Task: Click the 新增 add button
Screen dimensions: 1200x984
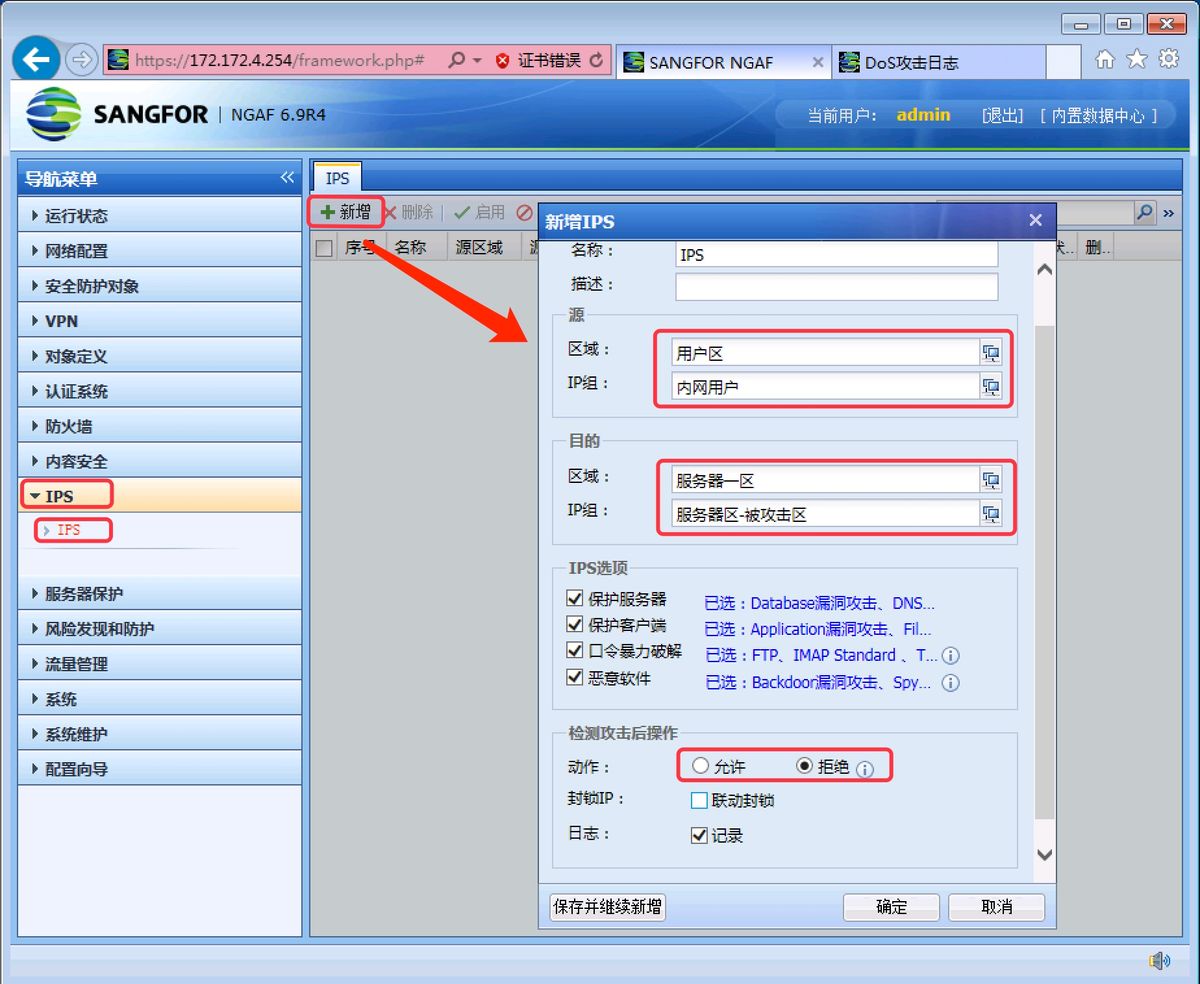Action: tap(345, 212)
